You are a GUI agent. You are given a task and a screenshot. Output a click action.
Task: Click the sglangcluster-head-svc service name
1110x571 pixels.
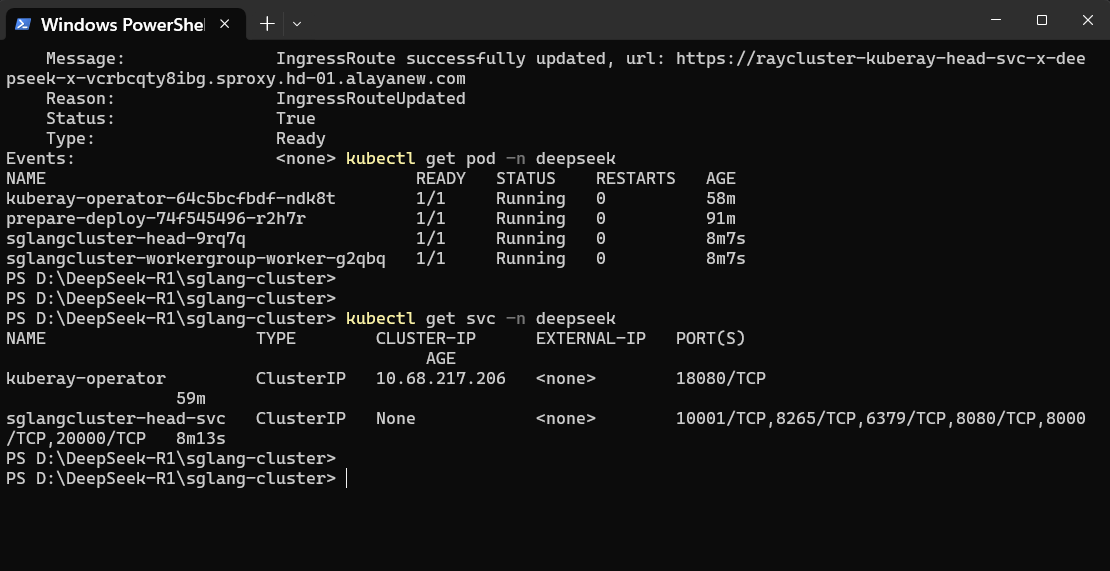coord(116,419)
